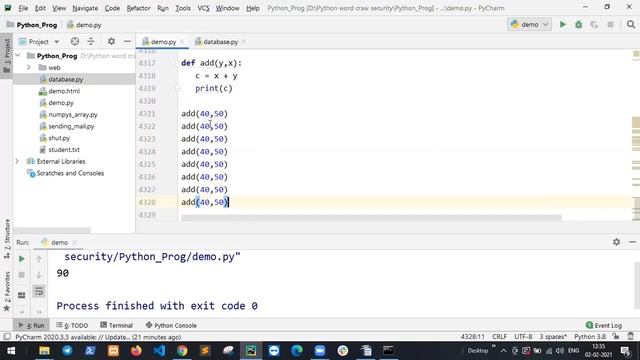Select student.txt in project tree
The height and width of the screenshot is (360, 640).
coord(64,150)
